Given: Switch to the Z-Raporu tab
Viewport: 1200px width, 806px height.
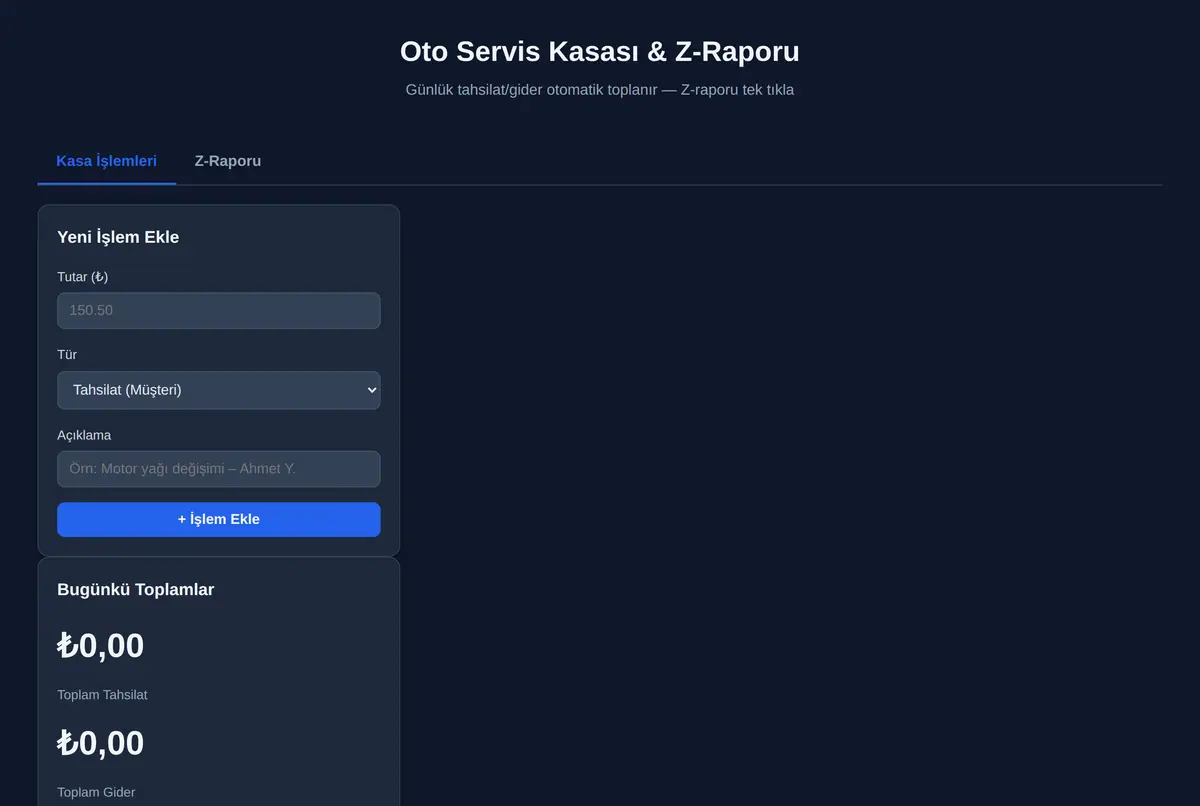Looking at the screenshot, I should point(228,161).
